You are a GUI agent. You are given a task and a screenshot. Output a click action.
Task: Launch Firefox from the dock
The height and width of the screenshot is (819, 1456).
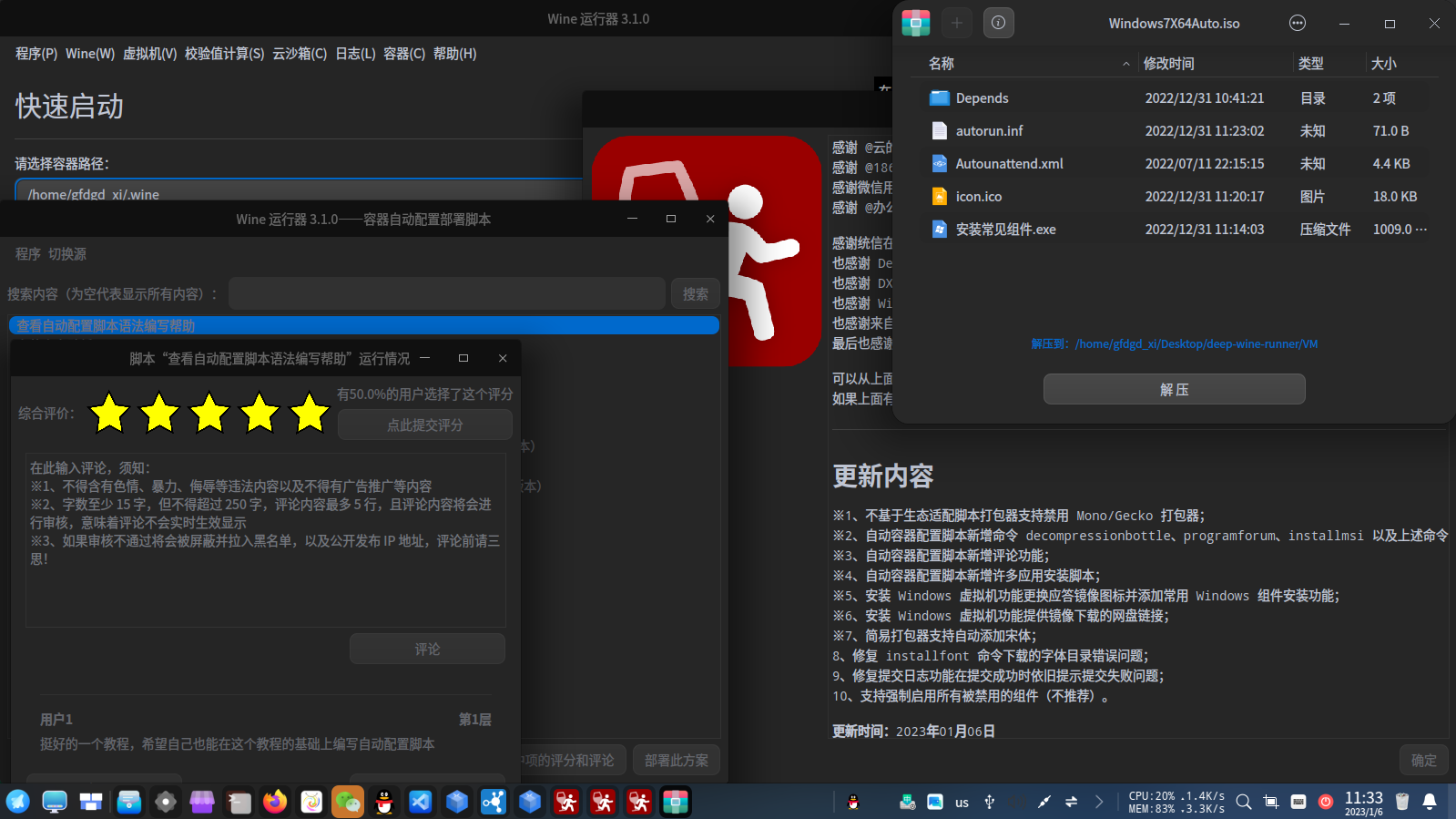pyautogui.click(x=275, y=802)
